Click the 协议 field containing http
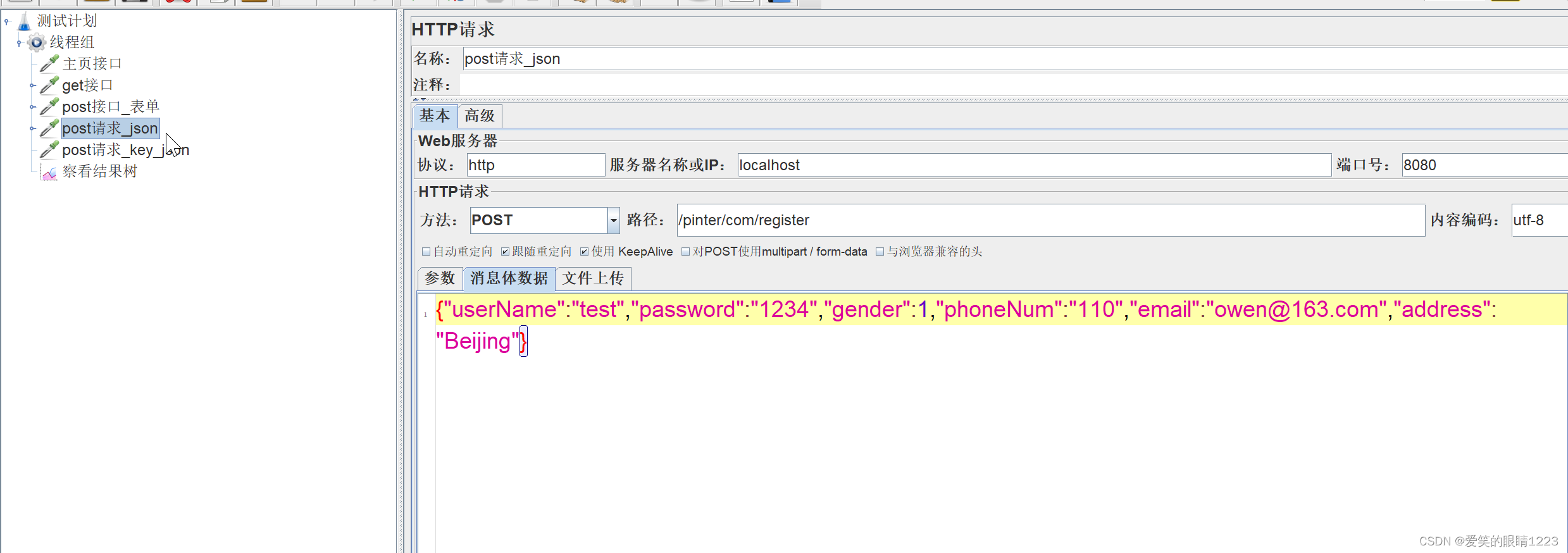Screen dimensions: 1568x553 (x=536, y=165)
